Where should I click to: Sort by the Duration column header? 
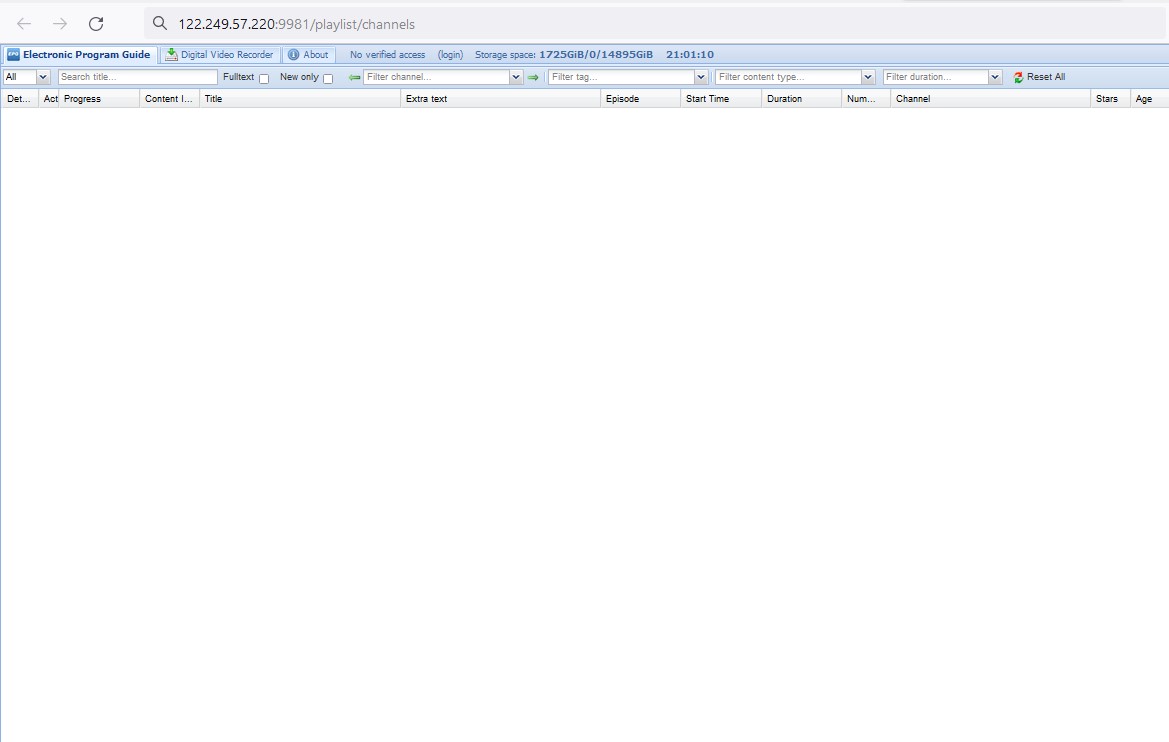(801, 98)
